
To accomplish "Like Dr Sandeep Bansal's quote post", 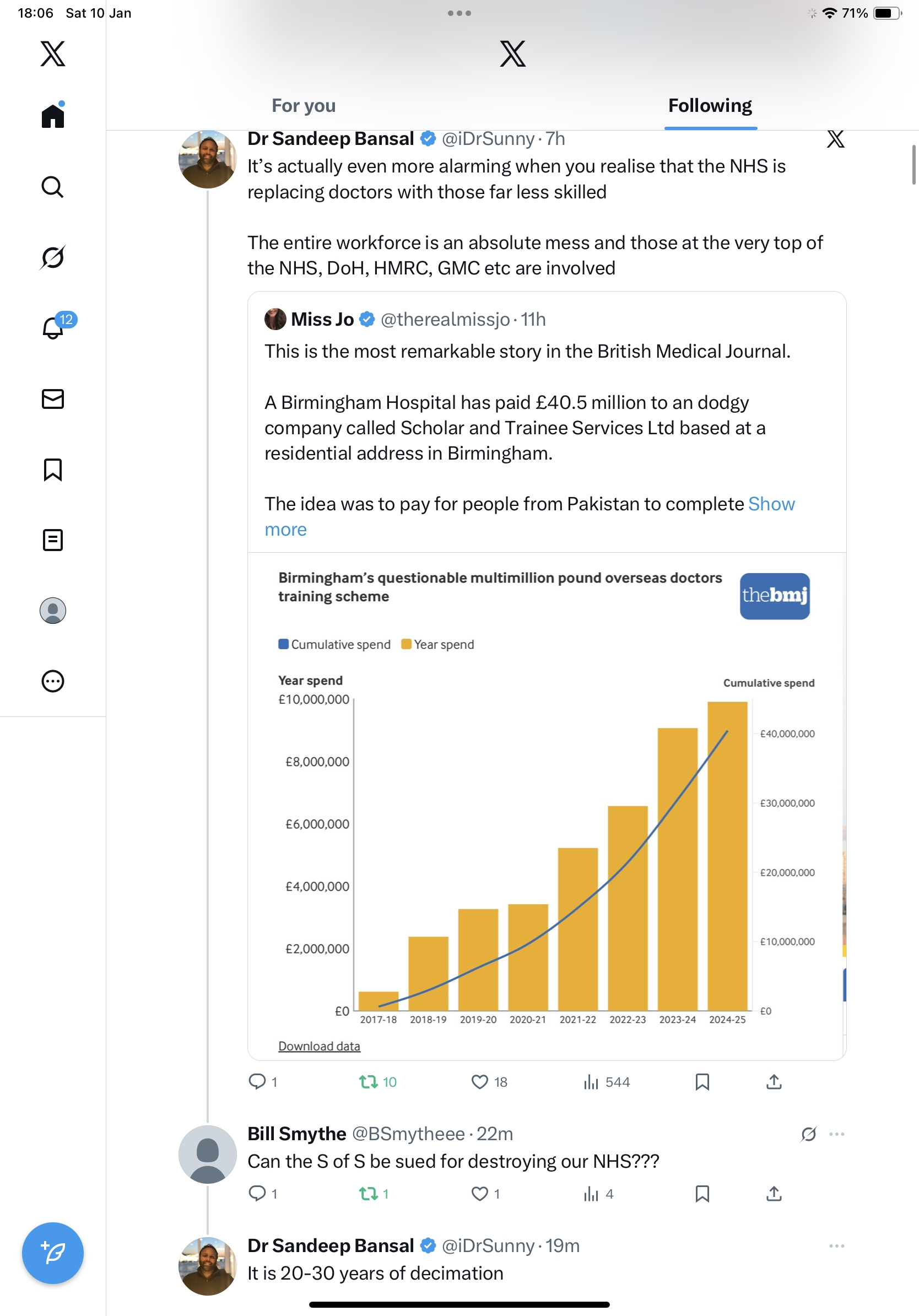I will coord(479,1082).
